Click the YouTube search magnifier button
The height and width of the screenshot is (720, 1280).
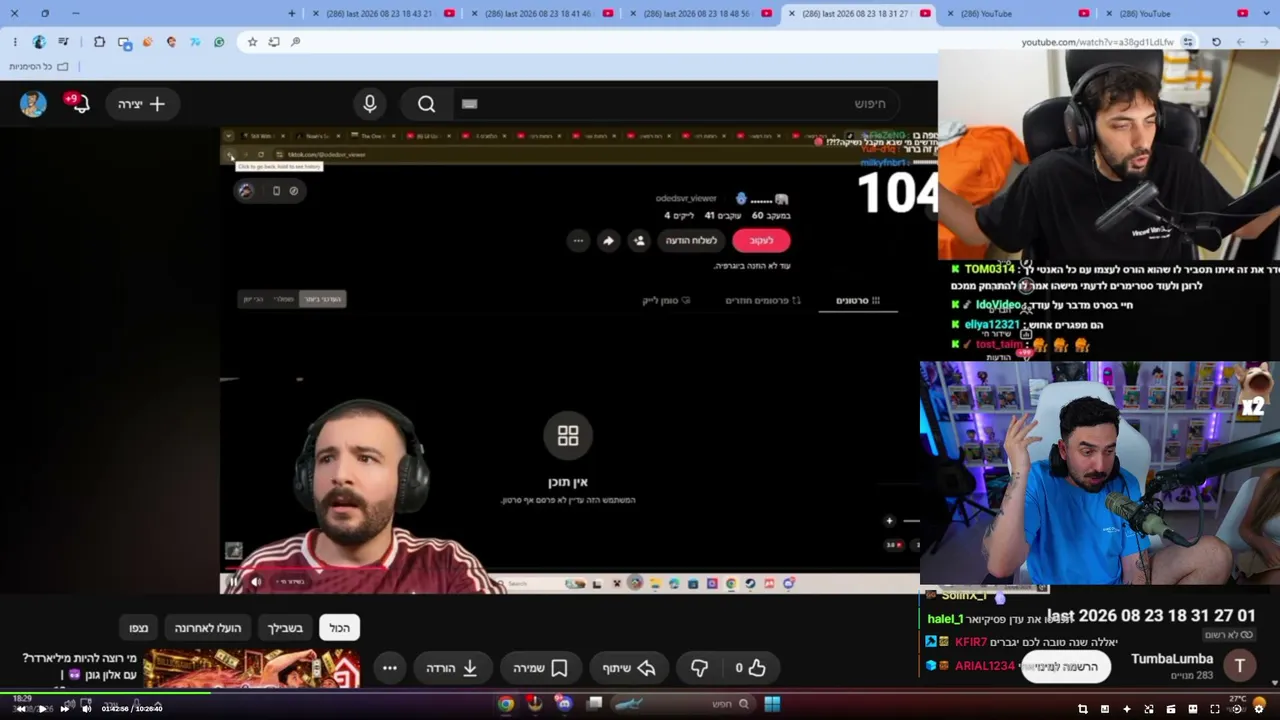click(427, 104)
